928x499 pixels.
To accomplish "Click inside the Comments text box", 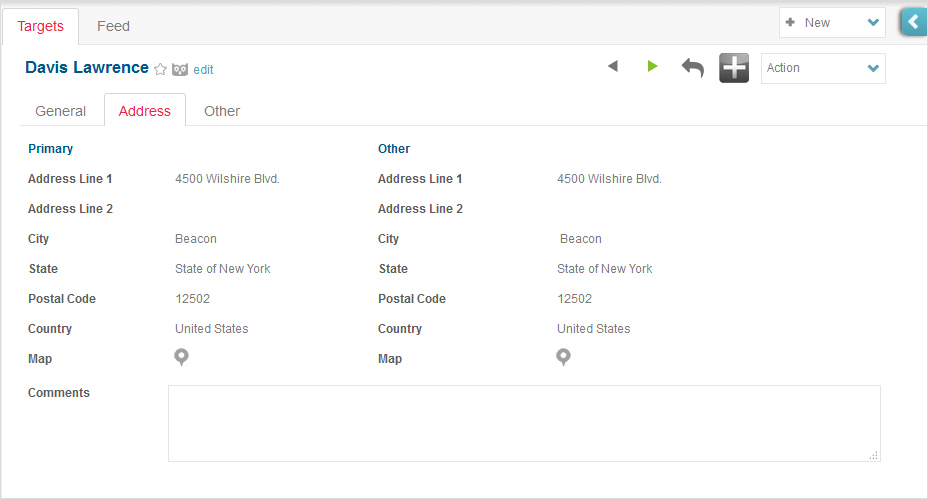I will coord(524,423).
